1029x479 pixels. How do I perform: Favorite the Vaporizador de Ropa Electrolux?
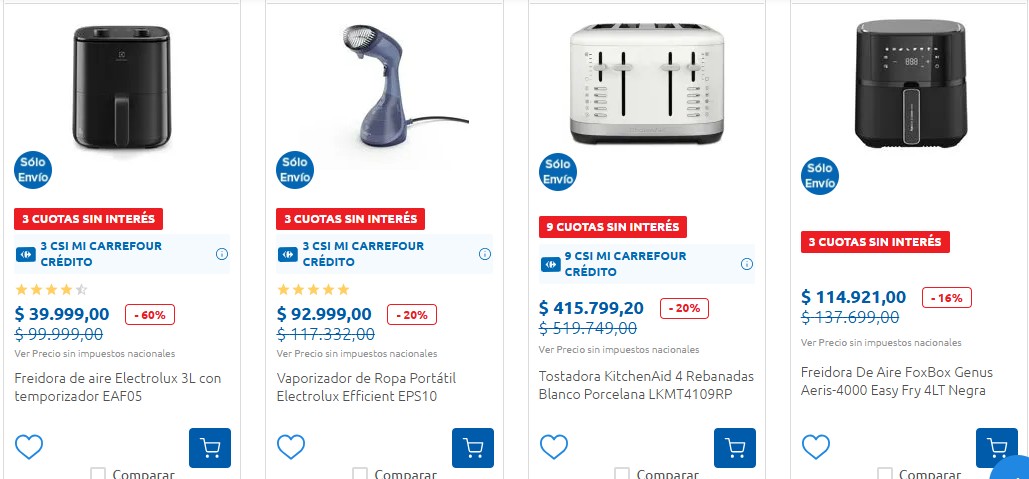click(291, 447)
